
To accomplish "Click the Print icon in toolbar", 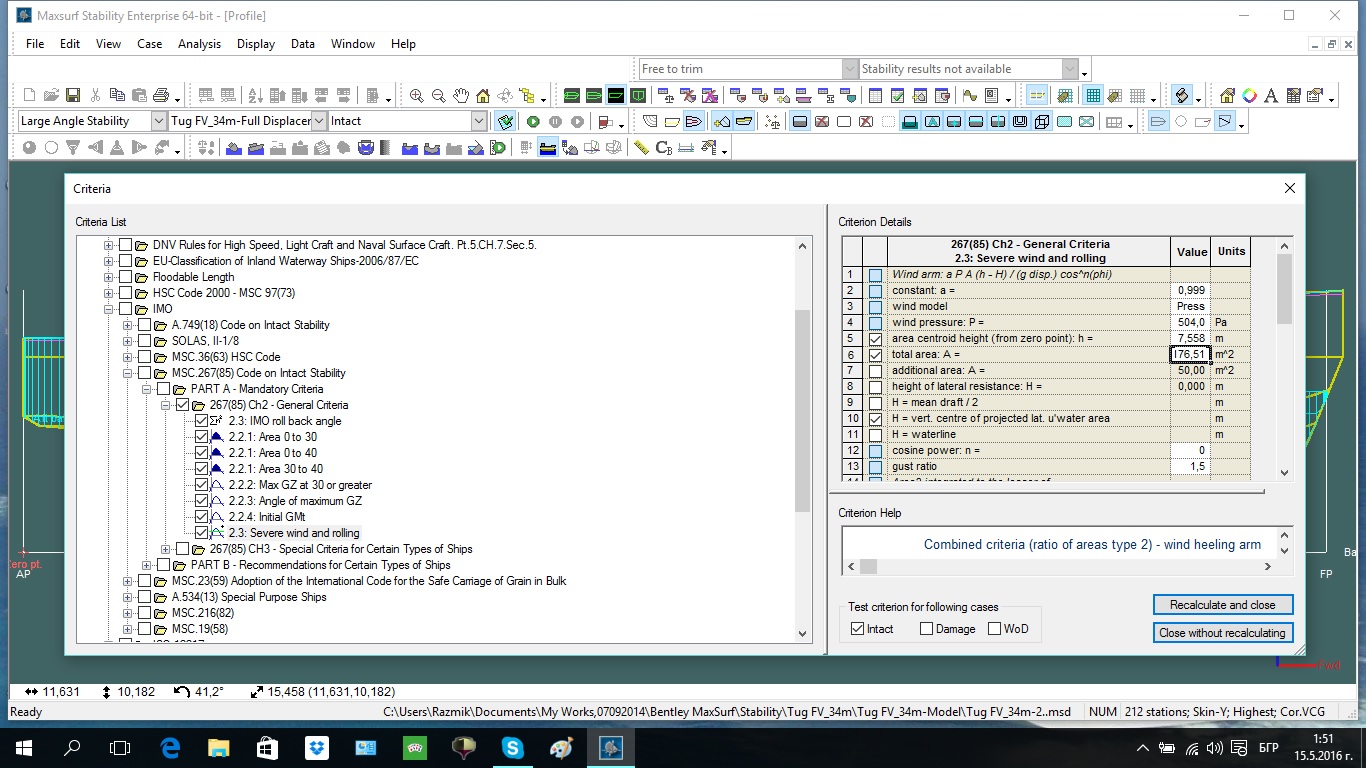I will (x=160, y=96).
